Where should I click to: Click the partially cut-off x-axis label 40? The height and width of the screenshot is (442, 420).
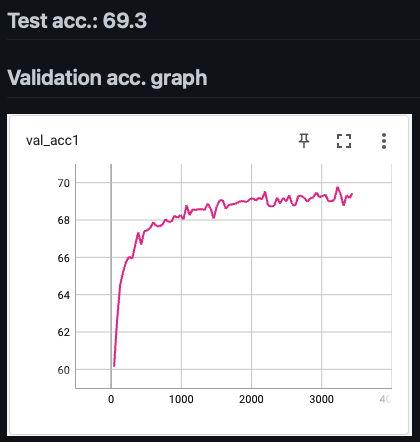(385, 399)
